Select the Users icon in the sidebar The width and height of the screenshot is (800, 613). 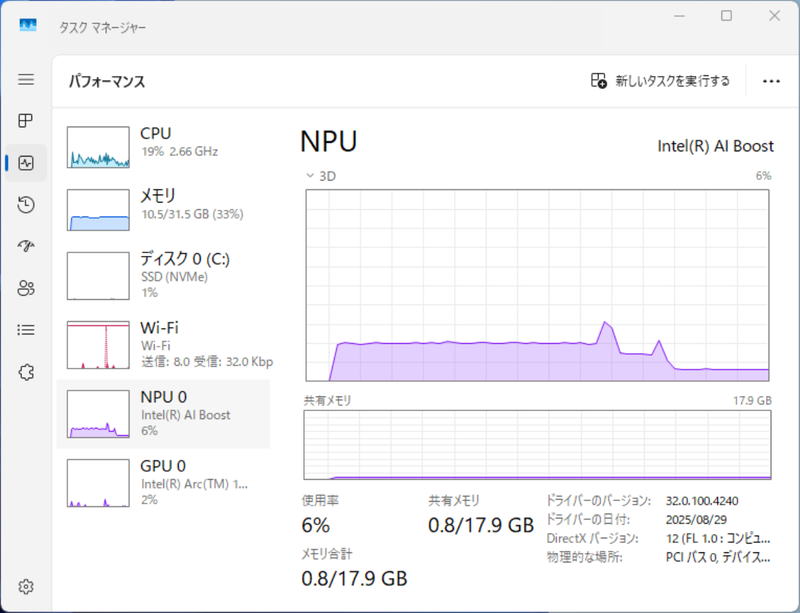tap(26, 288)
